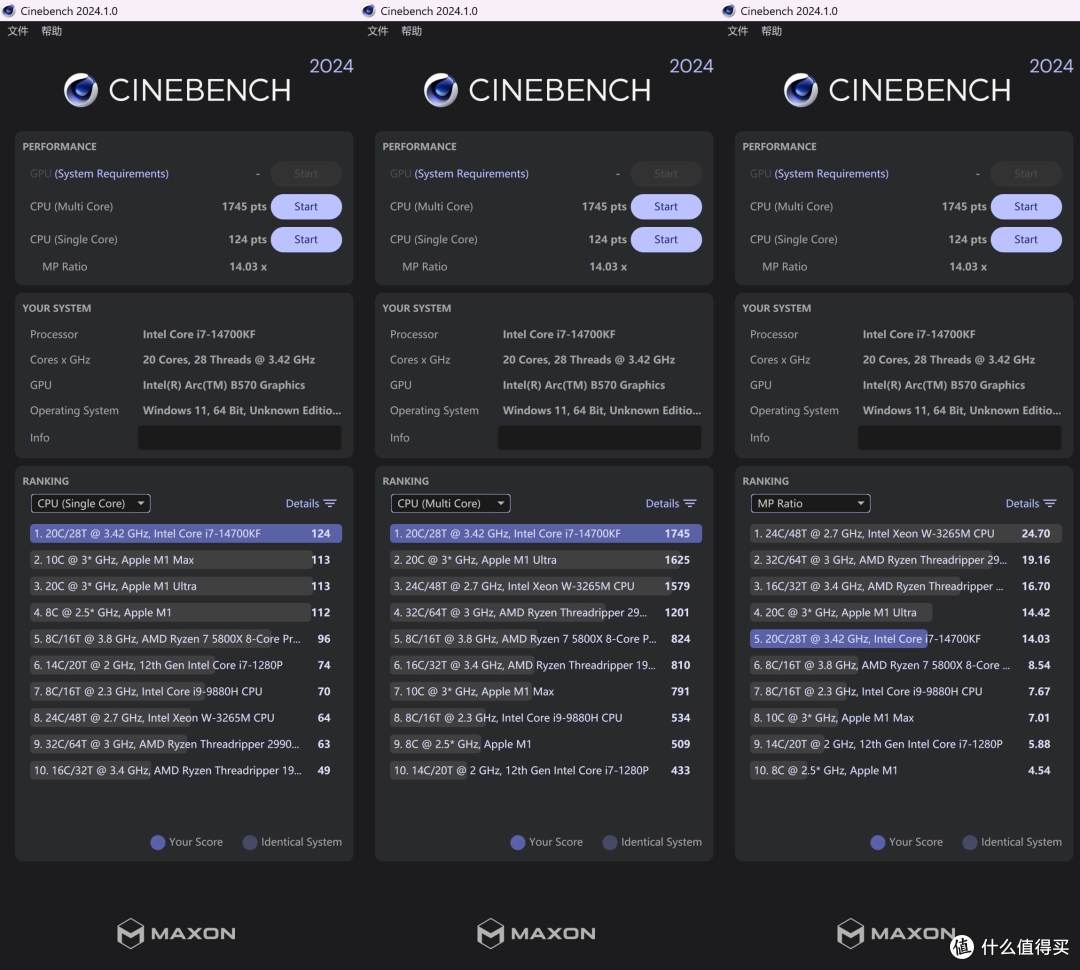
Task: Select i7-14700KF row scoring 1745
Action: (x=546, y=533)
